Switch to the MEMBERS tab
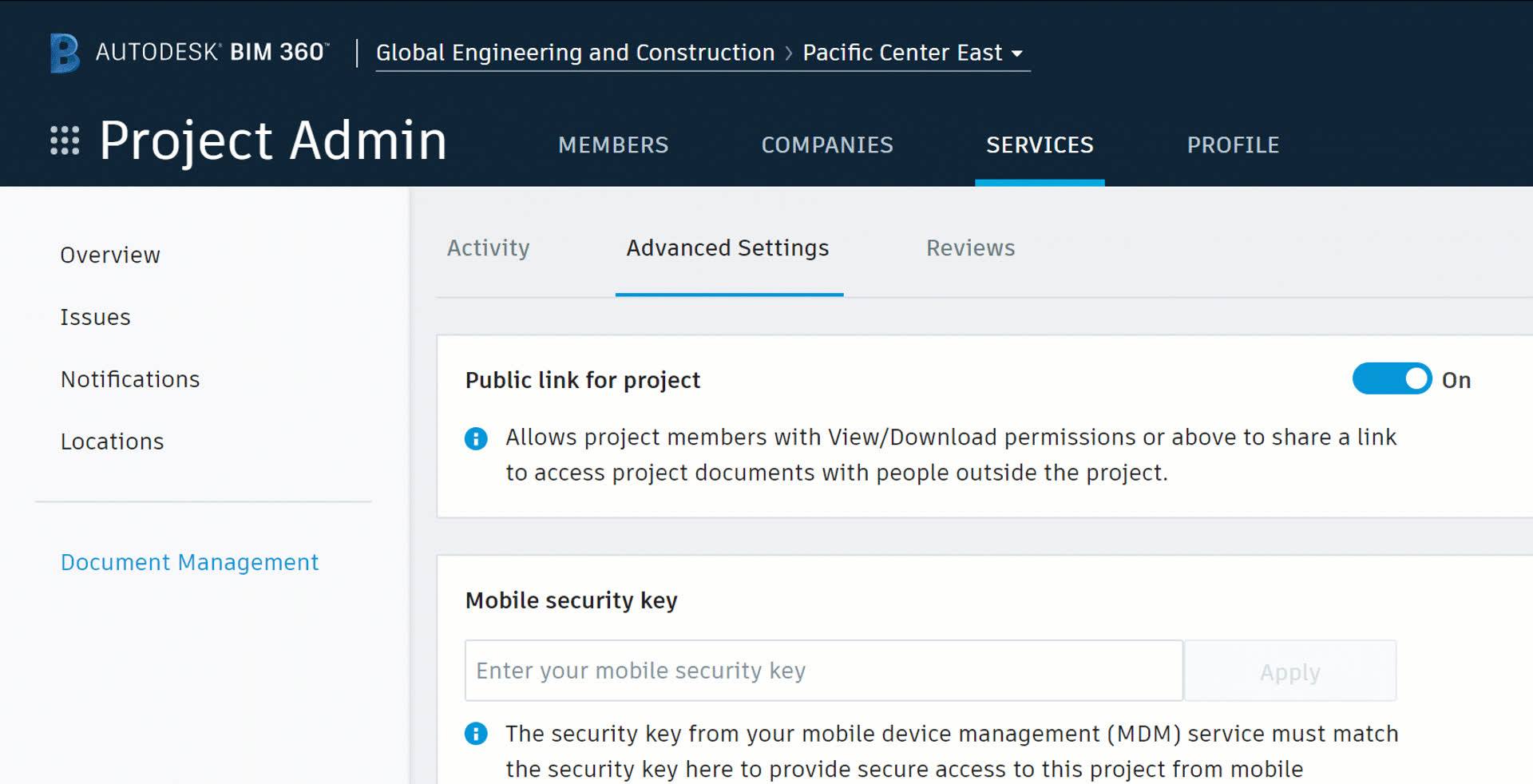This screenshot has height=784, width=1533. 613,145
